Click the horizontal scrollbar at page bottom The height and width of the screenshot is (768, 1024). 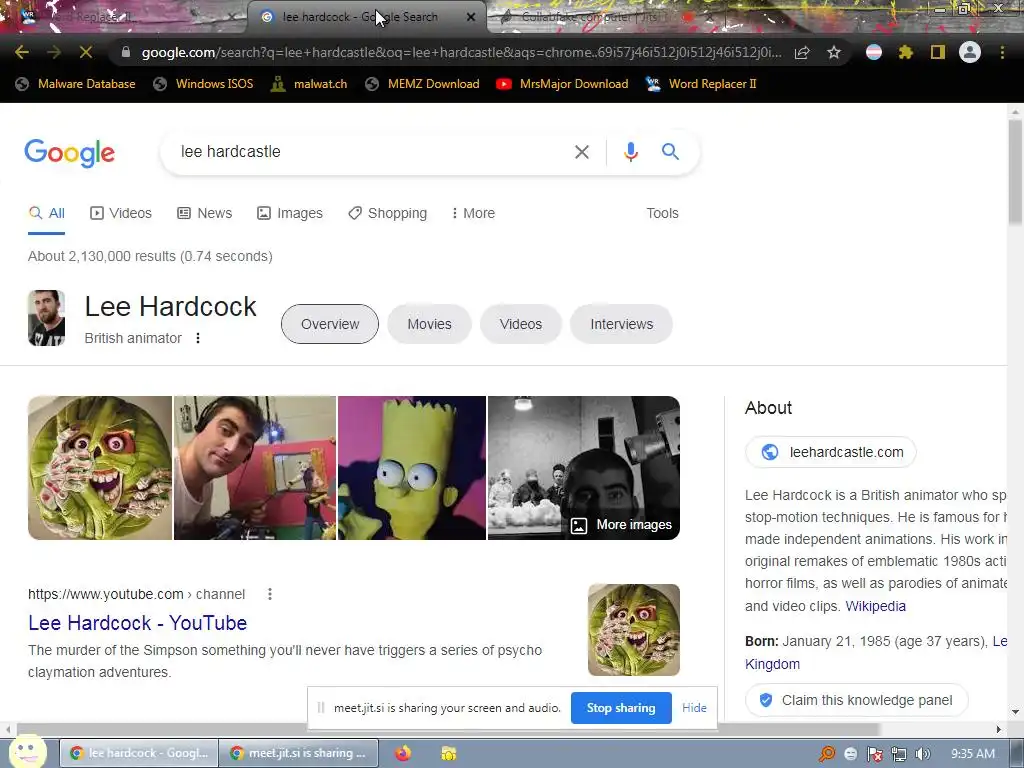(447, 729)
